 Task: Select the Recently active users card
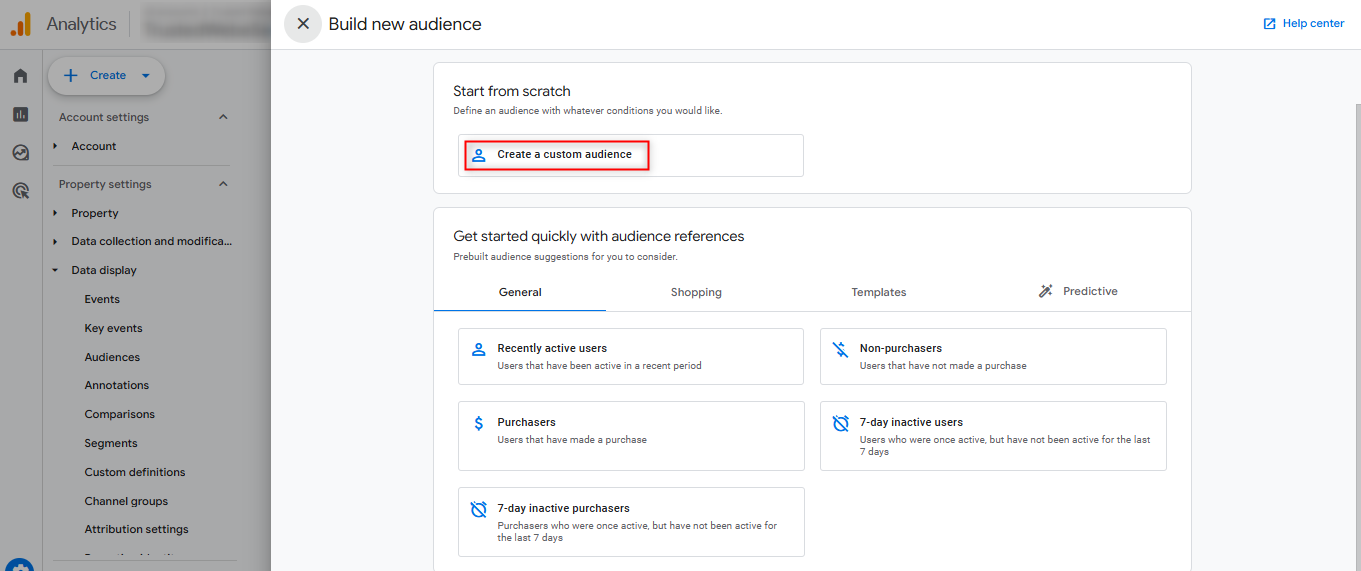631,356
